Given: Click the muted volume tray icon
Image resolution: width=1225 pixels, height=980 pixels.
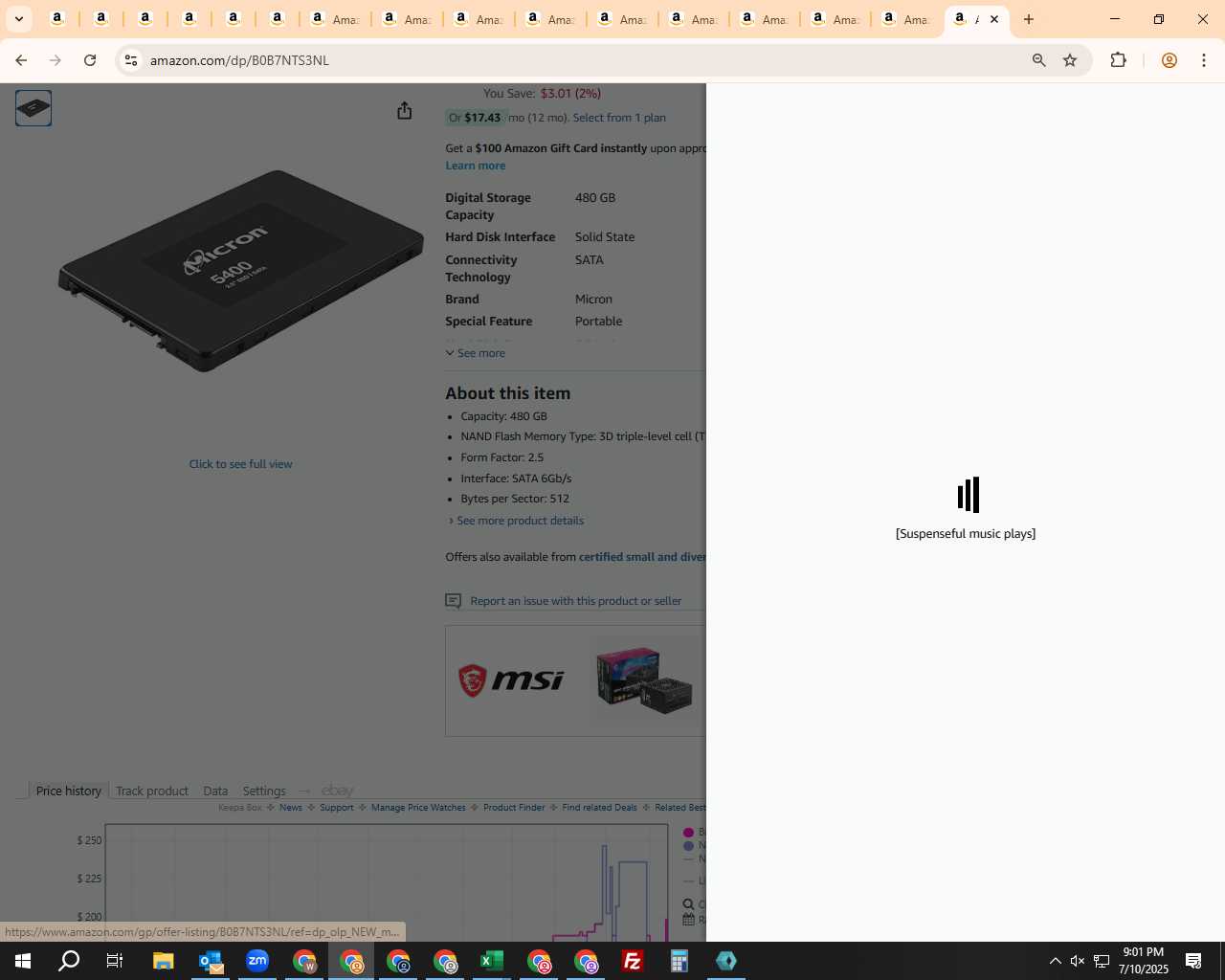Looking at the screenshot, I should [x=1078, y=961].
